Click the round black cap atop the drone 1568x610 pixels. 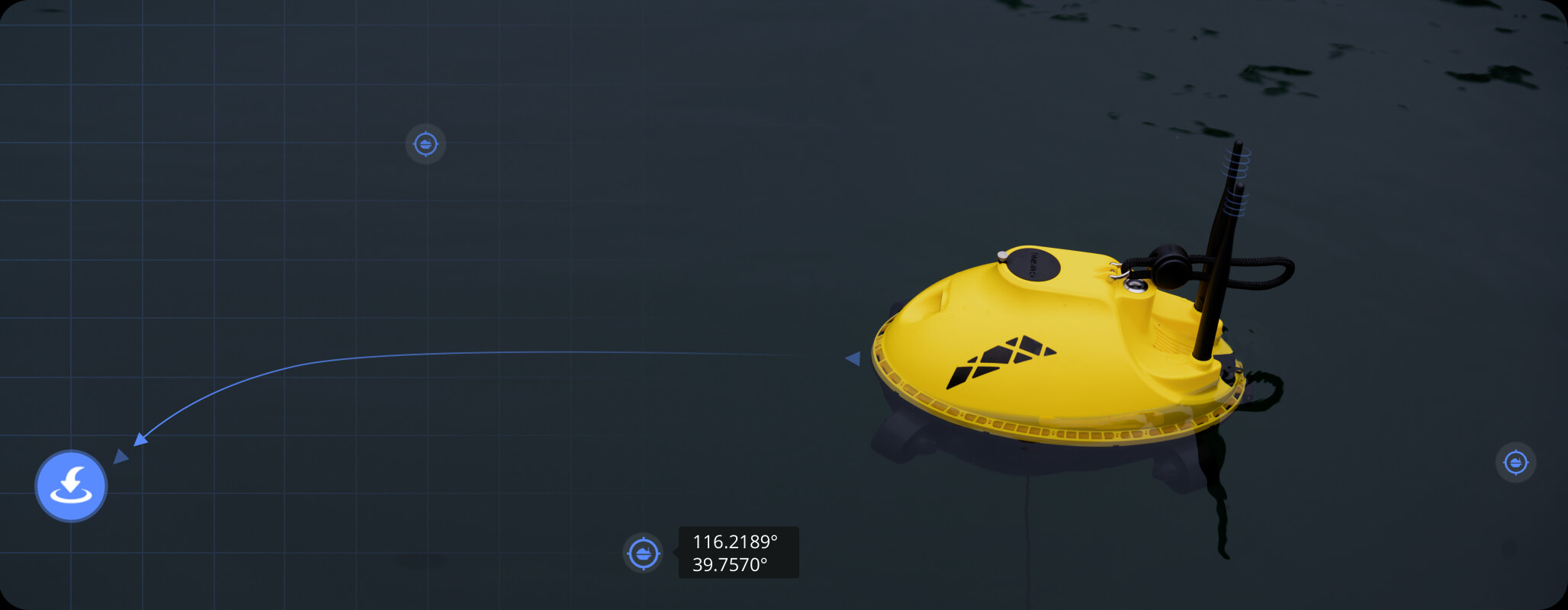[1030, 265]
